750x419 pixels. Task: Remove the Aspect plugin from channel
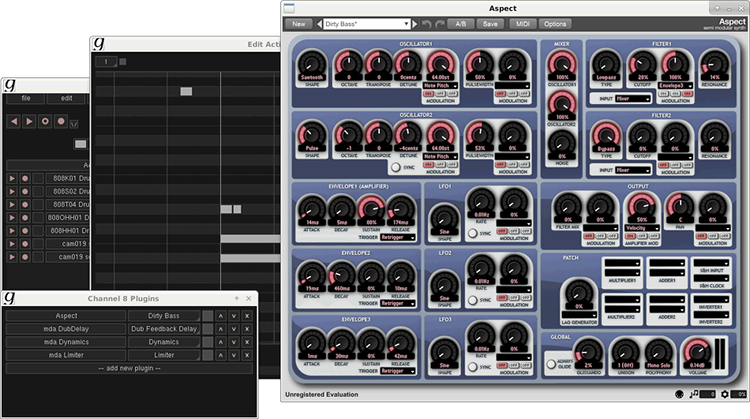click(247, 316)
